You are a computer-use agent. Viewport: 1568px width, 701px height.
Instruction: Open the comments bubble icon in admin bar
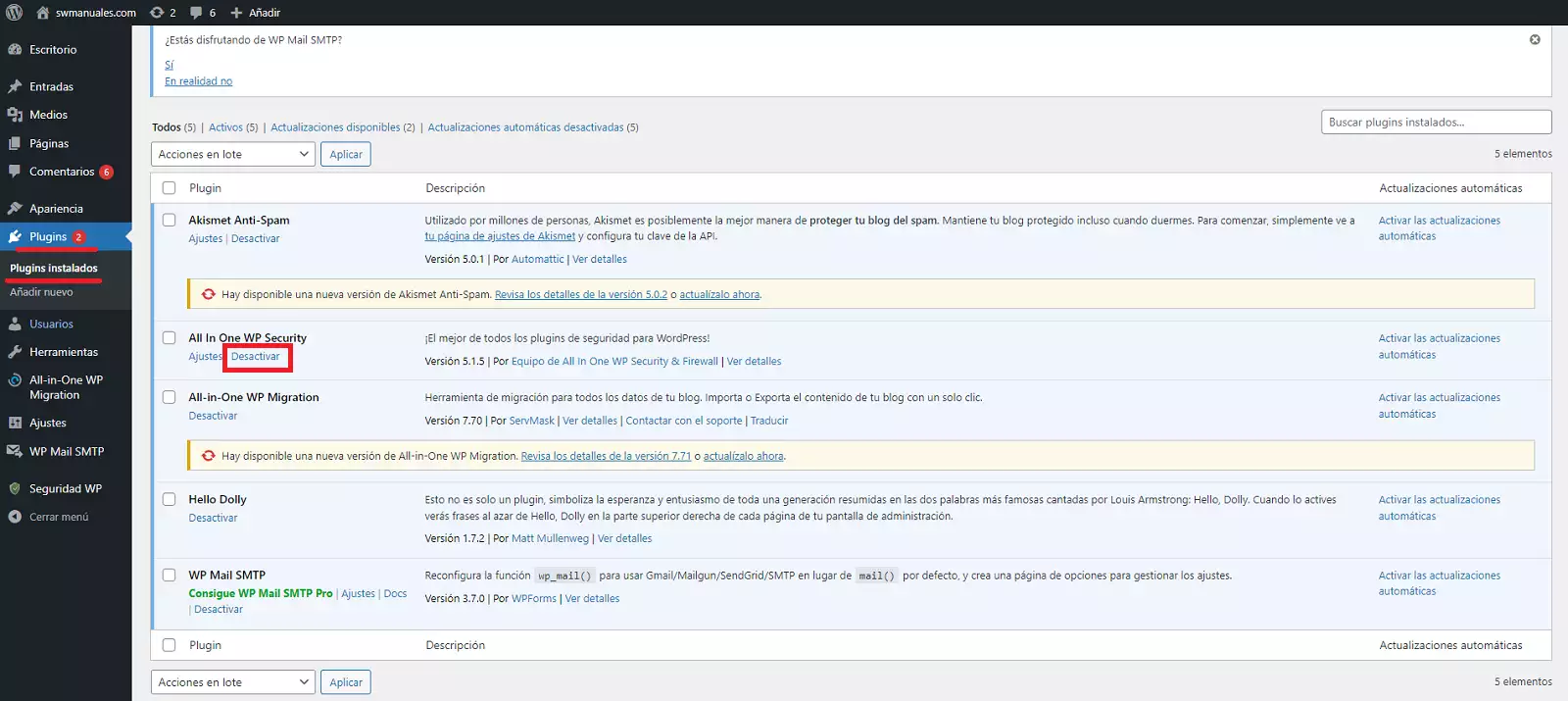pyautogui.click(x=196, y=13)
